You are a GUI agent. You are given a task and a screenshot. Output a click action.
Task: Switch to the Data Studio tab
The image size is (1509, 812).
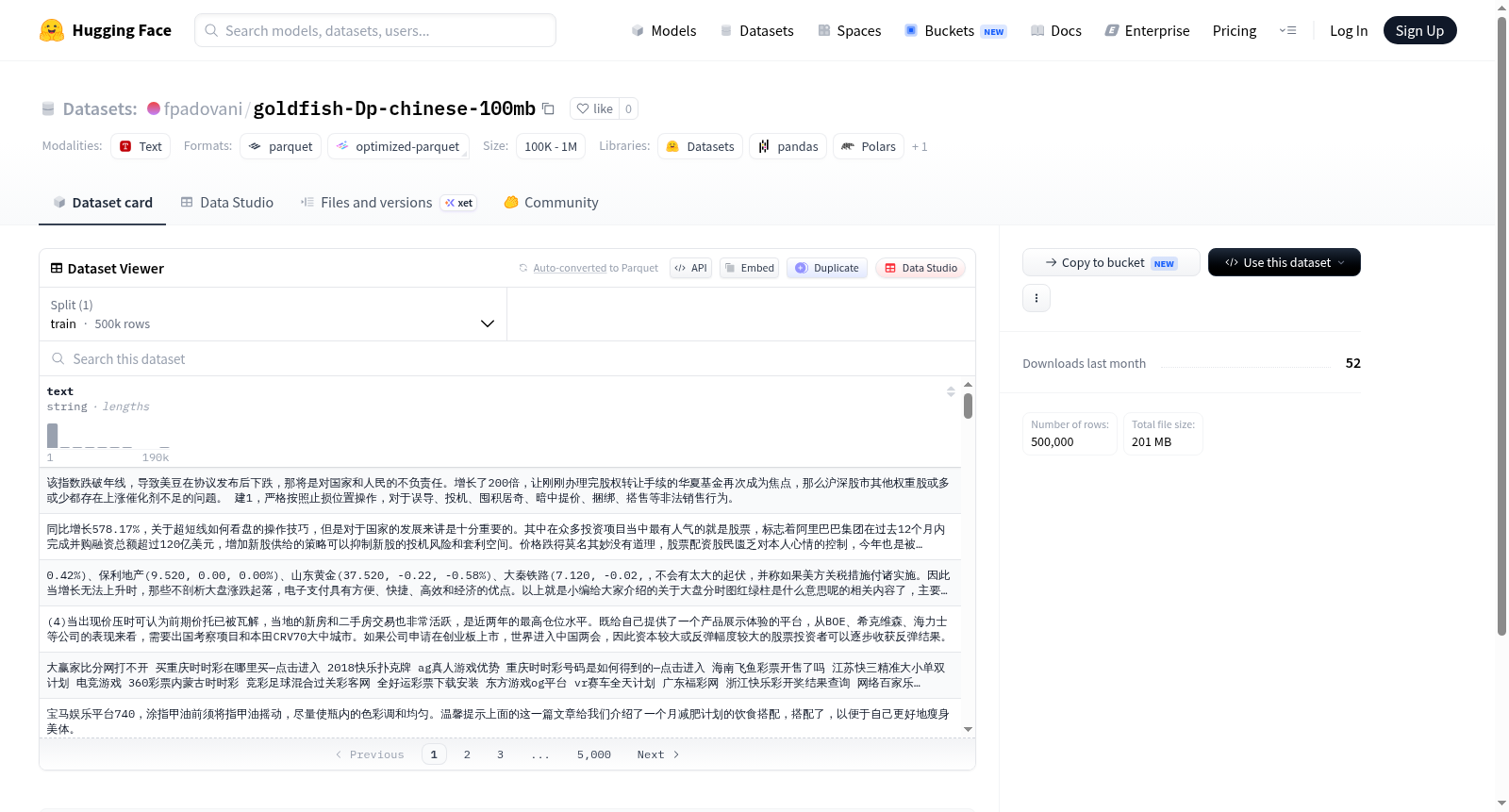pyautogui.click(x=227, y=203)
